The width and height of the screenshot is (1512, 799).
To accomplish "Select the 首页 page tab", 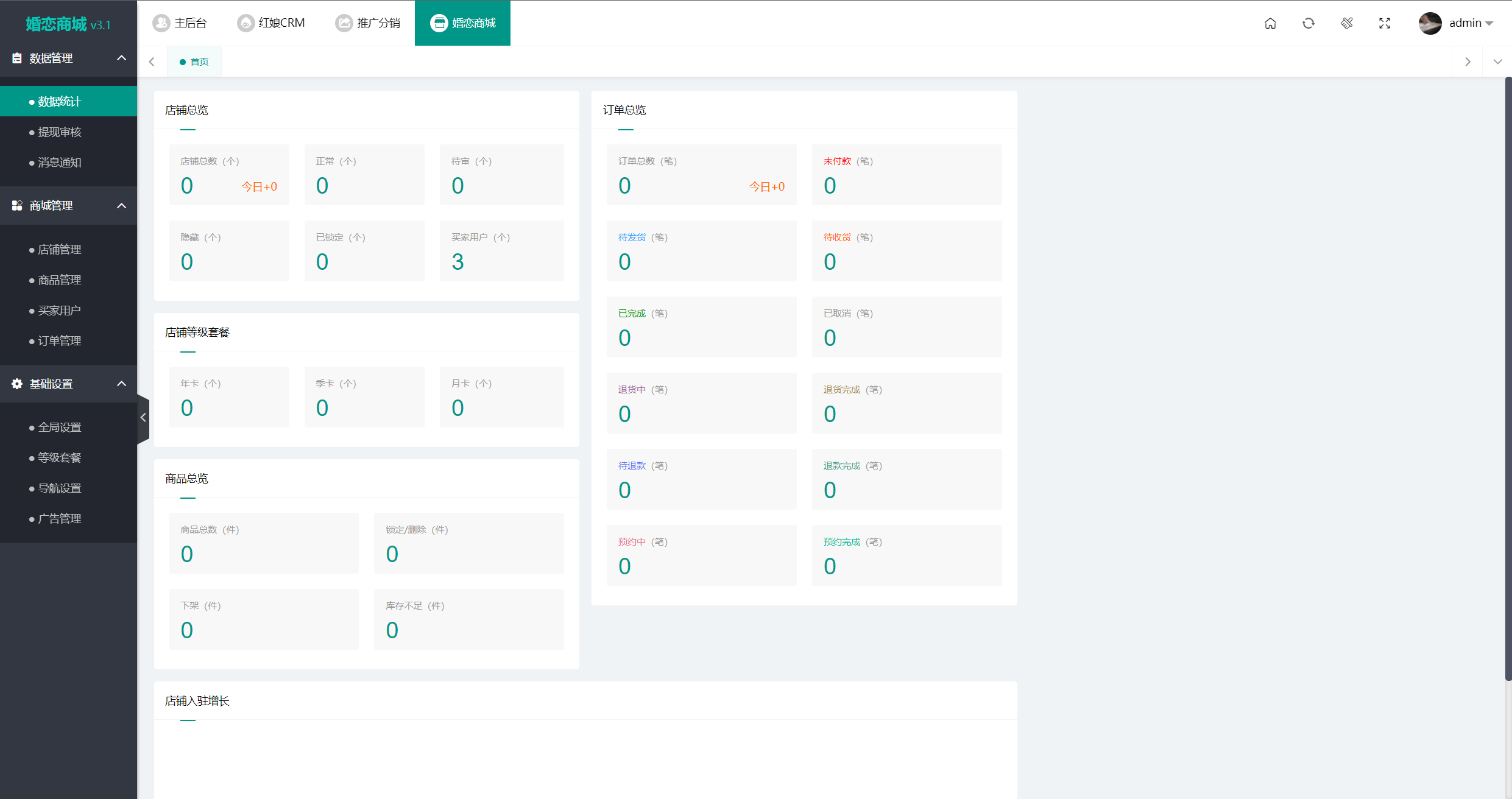I will [195, 62].
